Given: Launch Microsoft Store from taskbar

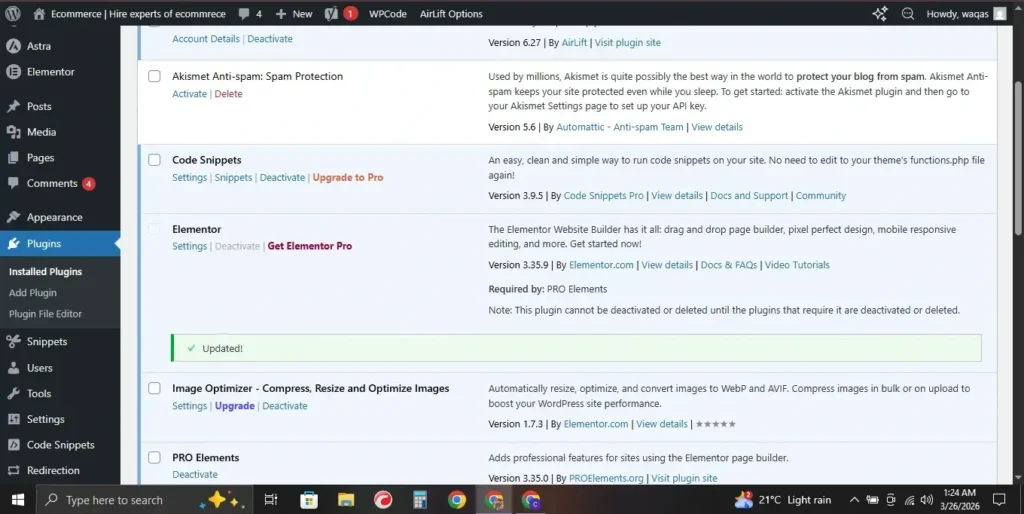Looking at the screenshot, I should [x=309, y=500].
